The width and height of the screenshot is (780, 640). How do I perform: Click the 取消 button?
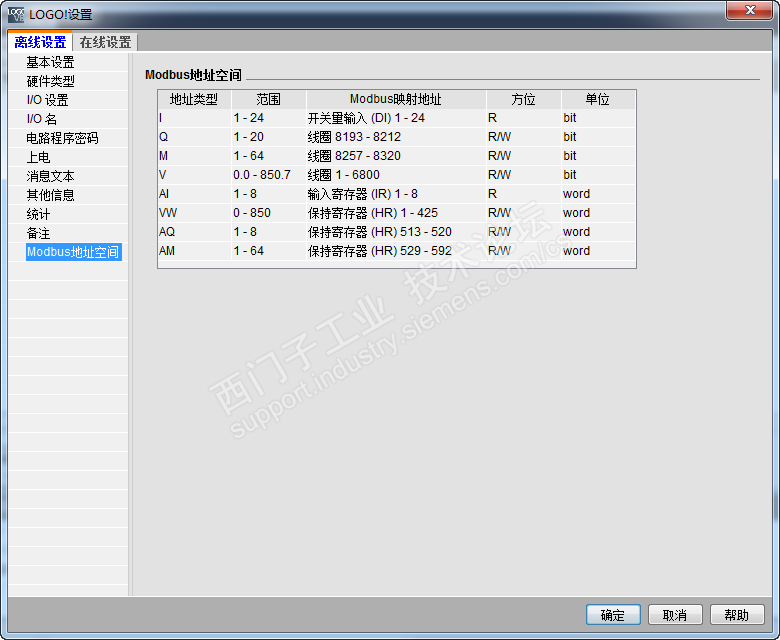pyautogui.click(x=675, y=615)
